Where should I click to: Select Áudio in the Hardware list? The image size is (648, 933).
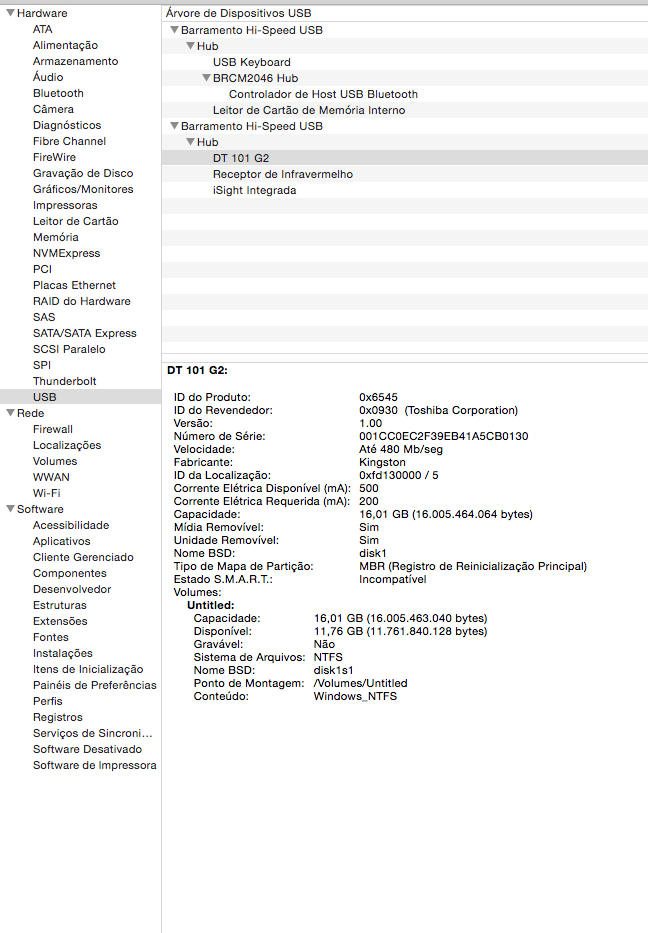click(x=48, y=77)
